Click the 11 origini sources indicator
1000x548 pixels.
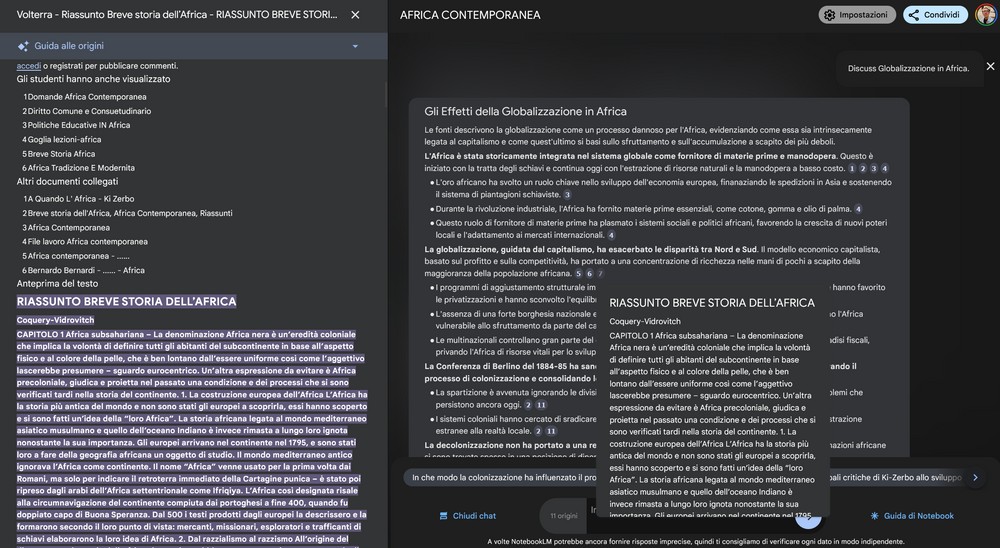[x=564, y=516]
